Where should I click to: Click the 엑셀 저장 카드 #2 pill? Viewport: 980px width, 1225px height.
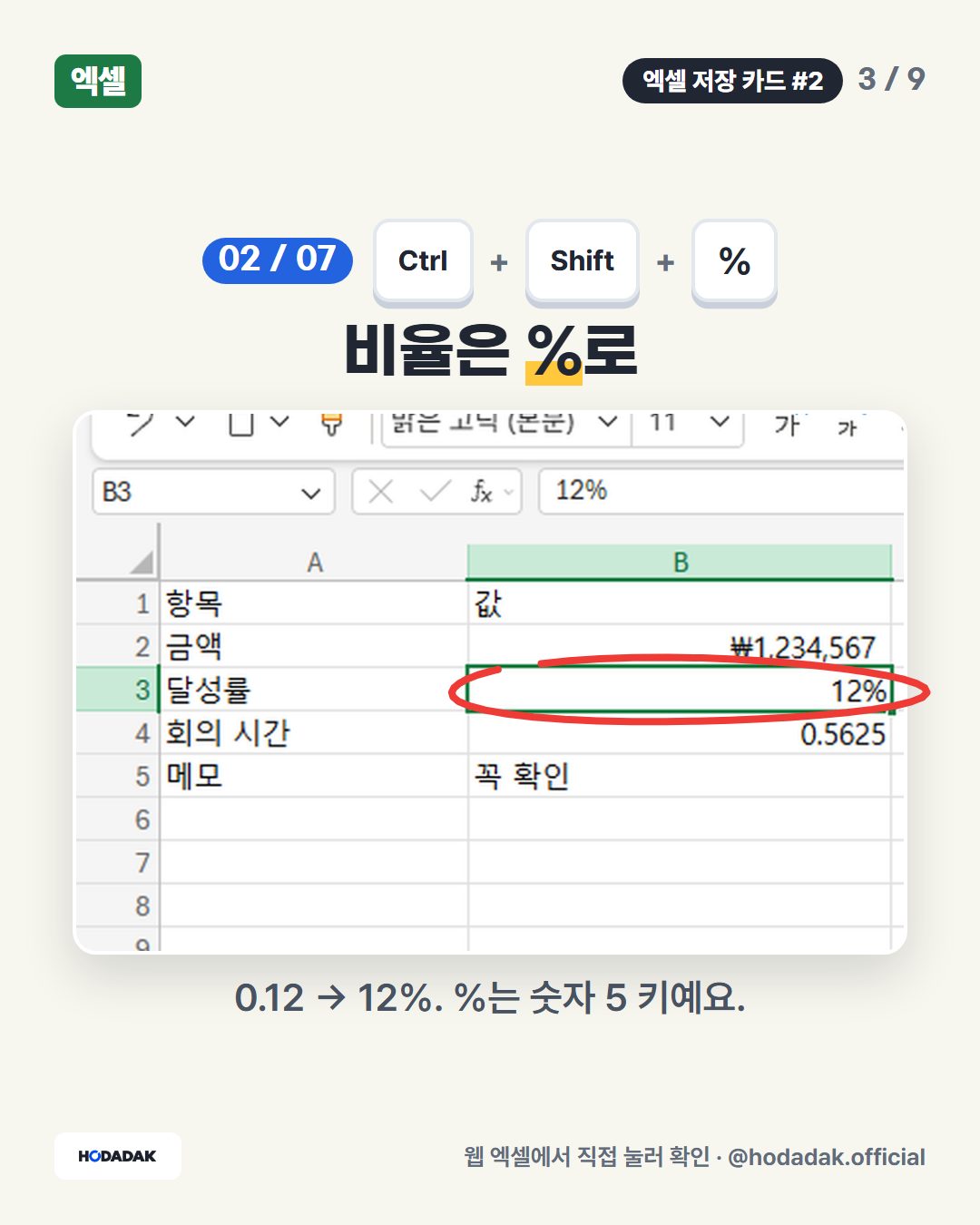732,81
